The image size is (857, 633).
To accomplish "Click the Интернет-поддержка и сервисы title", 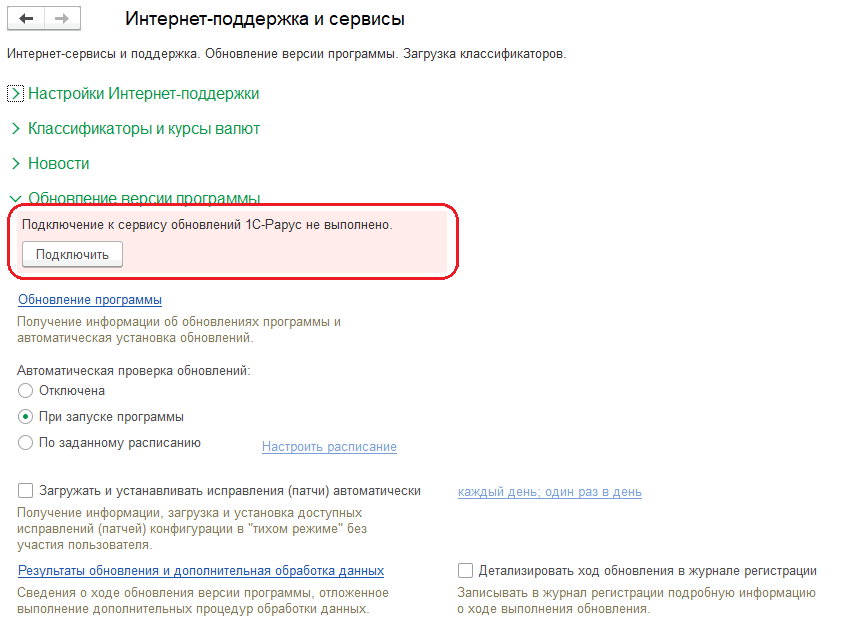I will [265, 19].
